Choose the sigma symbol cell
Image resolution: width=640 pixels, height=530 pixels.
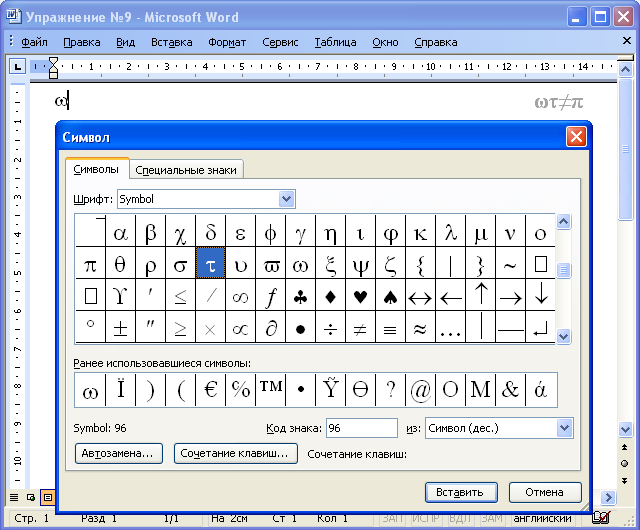click(180, 263)
